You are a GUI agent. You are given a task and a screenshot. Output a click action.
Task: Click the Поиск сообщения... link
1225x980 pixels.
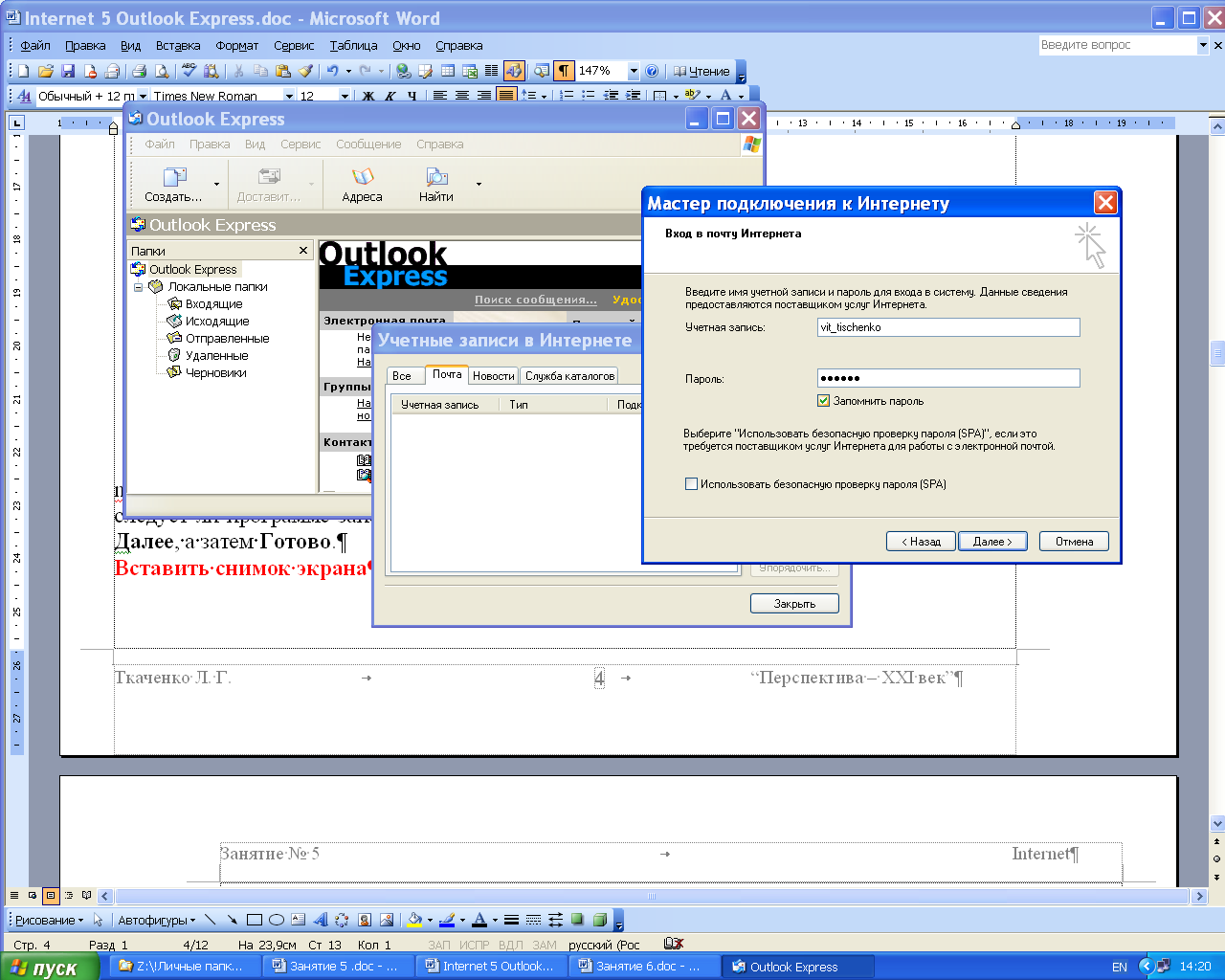(x=536, y=300)
